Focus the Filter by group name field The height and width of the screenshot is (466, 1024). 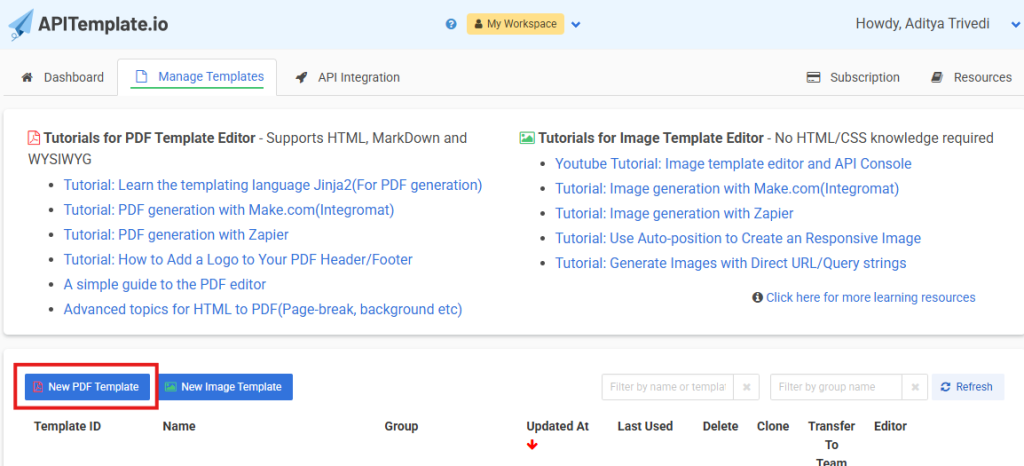pos(837,387)
